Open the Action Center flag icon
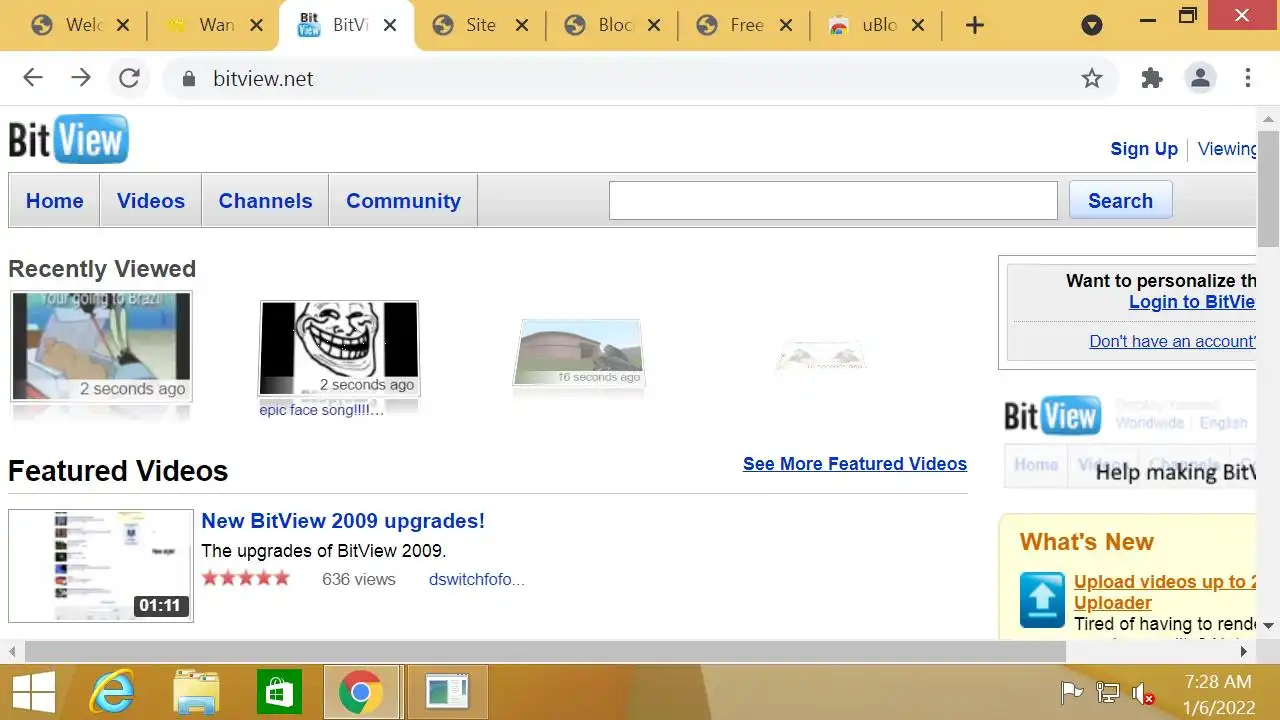 (x=1072, y=692)
